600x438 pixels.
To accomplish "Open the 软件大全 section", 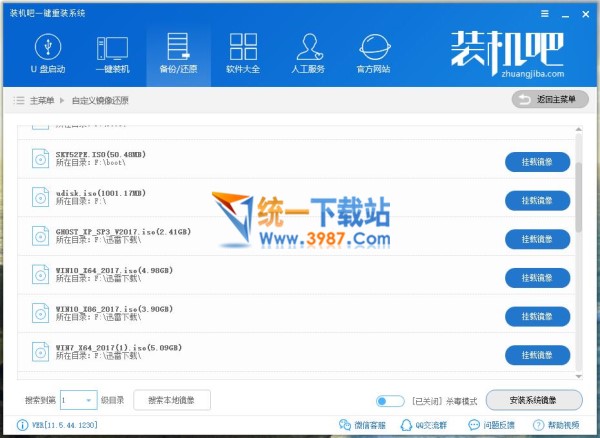I will click(x=243, y=54).
